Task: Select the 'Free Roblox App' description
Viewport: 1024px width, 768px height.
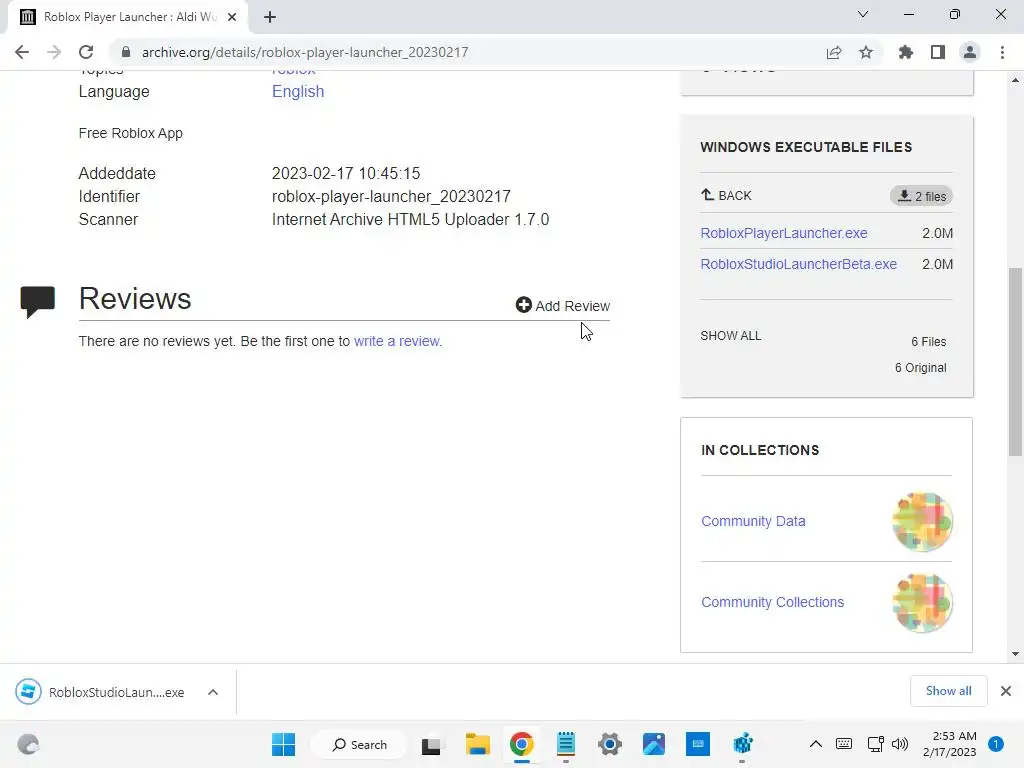Action: click(131, 133)
